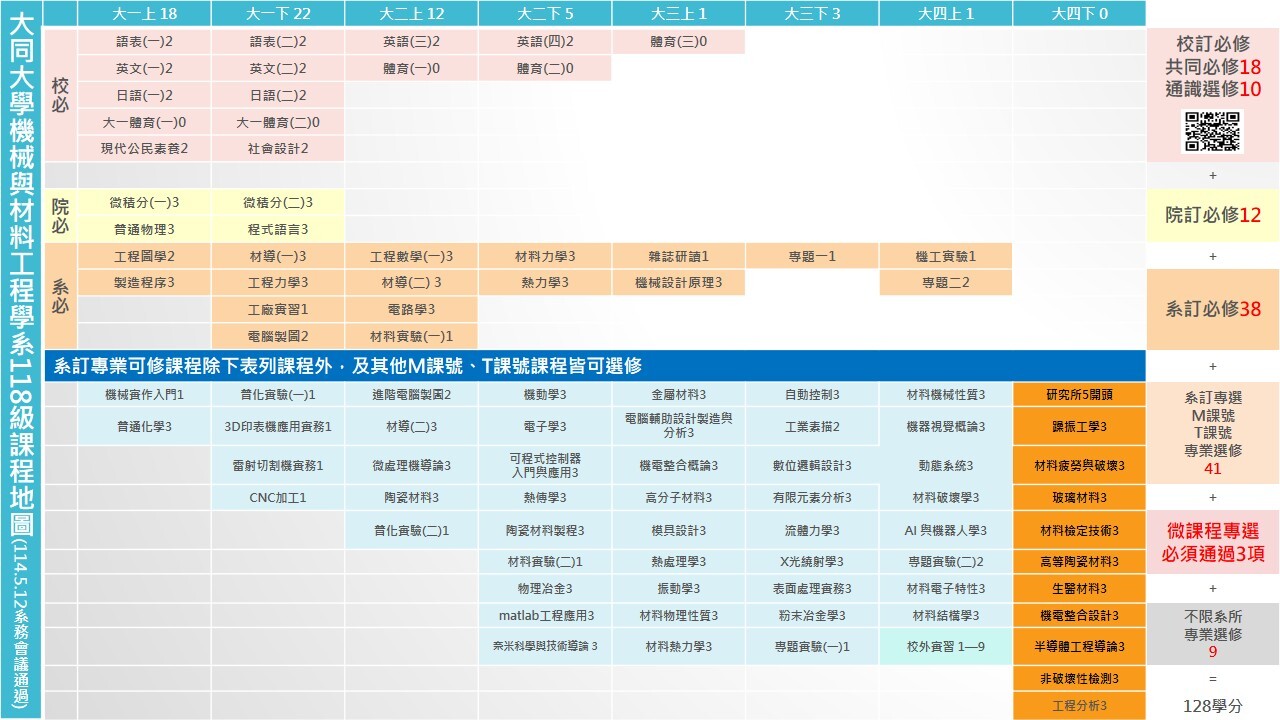Click the 日語(一)2 course cell
This screenshot has width=1280, height=720.
click(144, 96)
